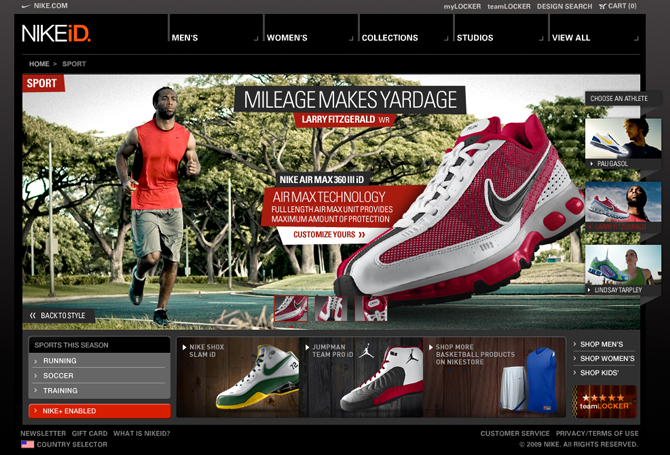Viewport: 670px width, 455px height.
Task: Open the teamLOCKER stars badge
Action: pos(604,402)
